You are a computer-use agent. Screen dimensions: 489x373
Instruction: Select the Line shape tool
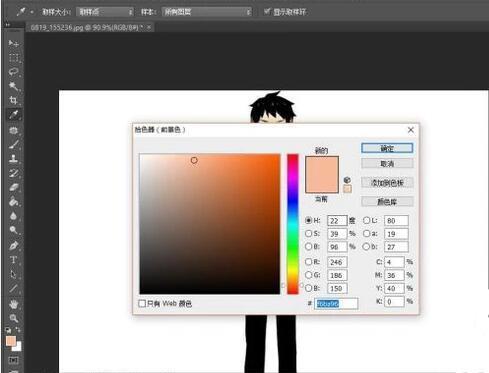point(13,288)
